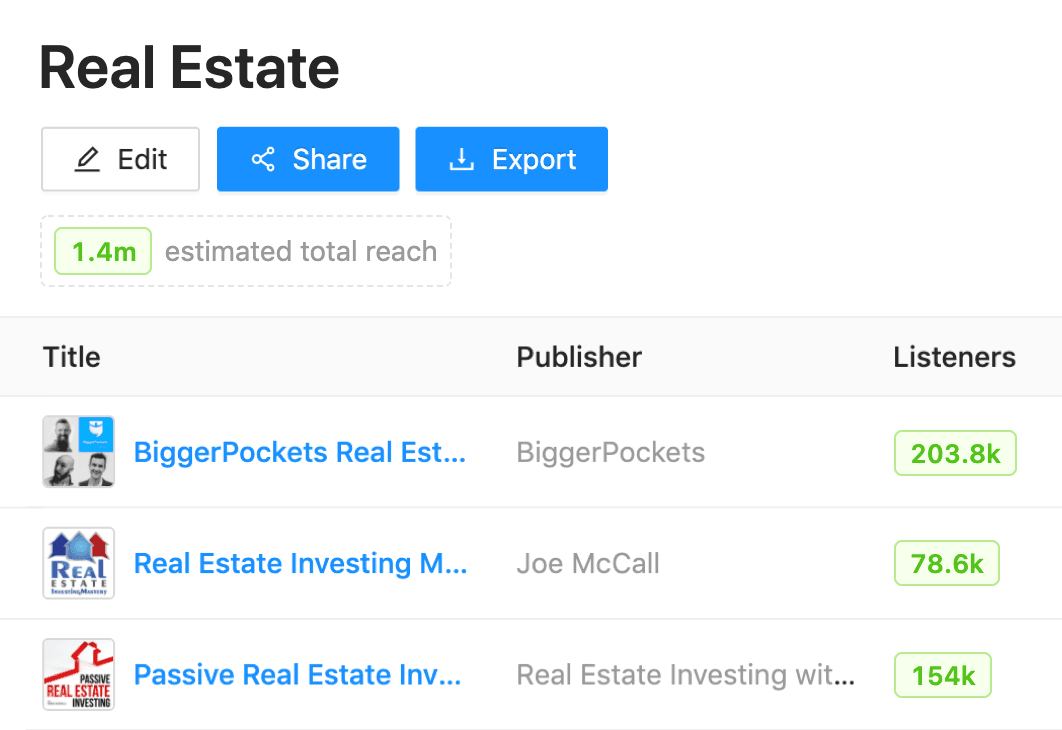Click the Publisher column header
Viewport: 1062px width, 730px height.
coord(579,357)
